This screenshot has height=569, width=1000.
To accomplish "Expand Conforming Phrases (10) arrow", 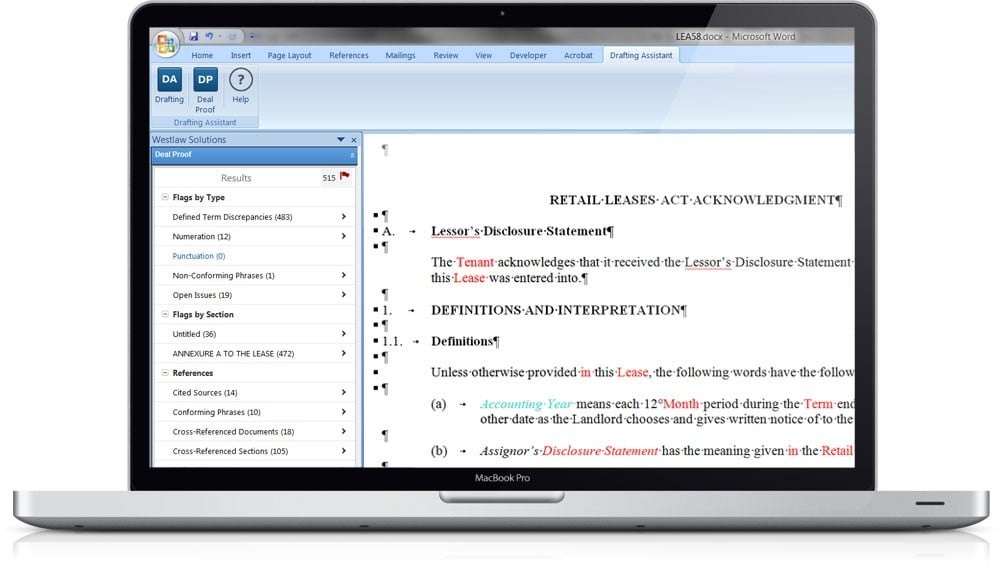I will coord(344,411).
